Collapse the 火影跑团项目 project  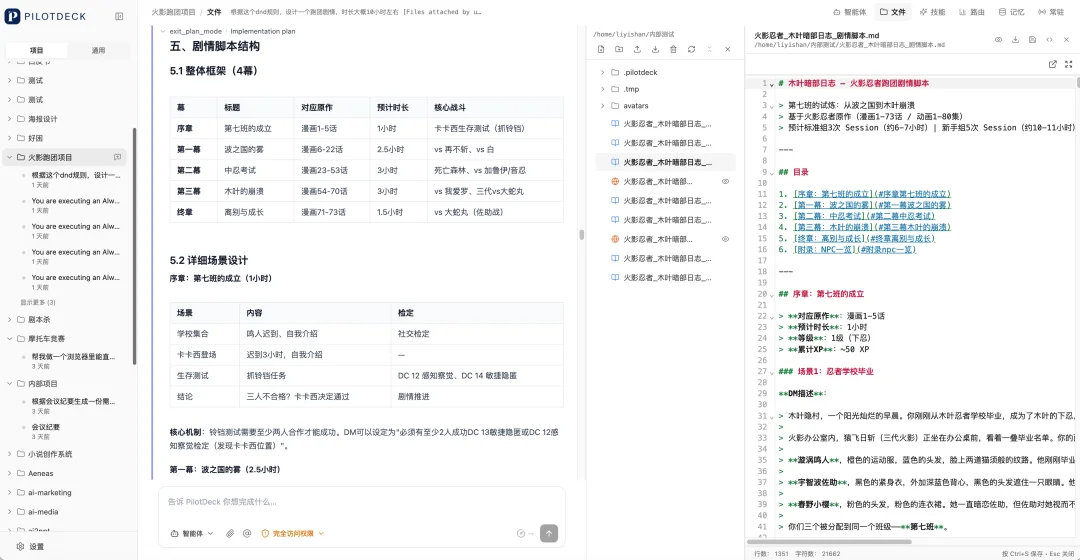click(10, 157)
